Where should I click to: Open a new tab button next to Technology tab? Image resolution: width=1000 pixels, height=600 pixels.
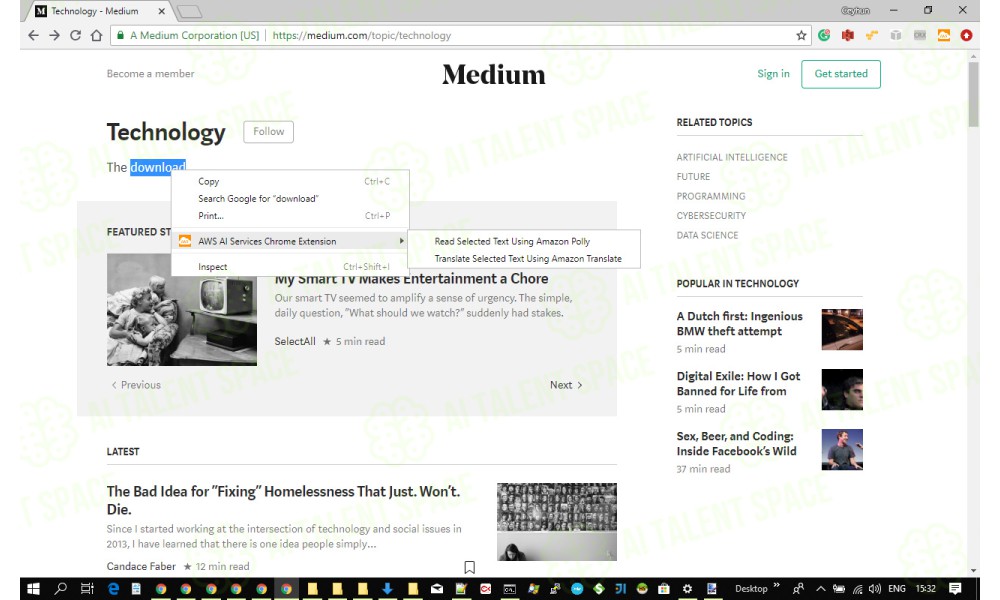click(189, 11)
